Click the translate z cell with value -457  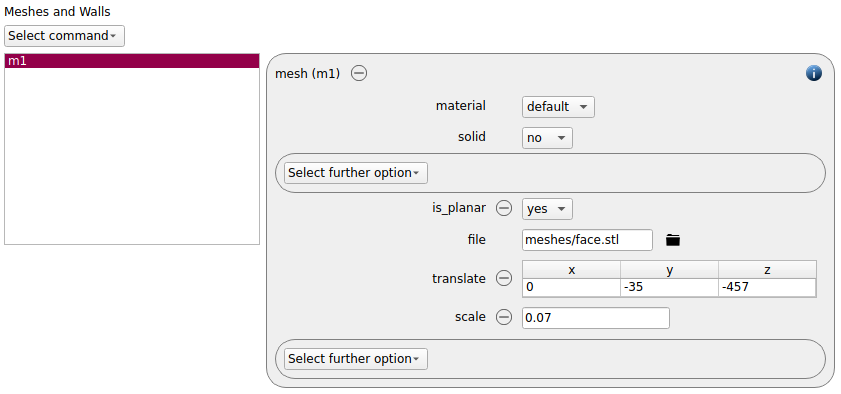point(768,287)
